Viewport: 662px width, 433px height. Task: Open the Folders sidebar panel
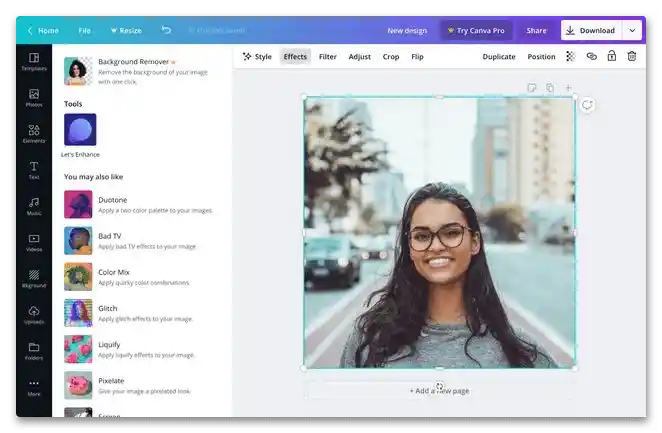point(34,351)
